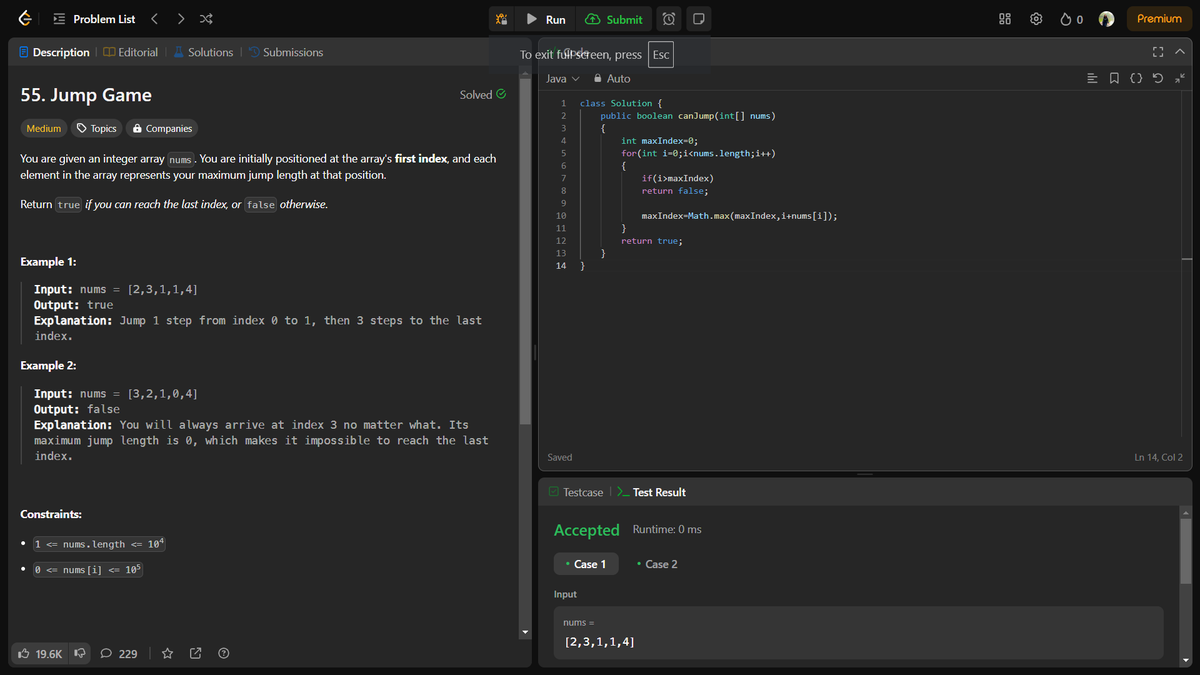Open the user profile avatar
The height and width of the screenshot is (675, 1200).
tap(1106, 19)
